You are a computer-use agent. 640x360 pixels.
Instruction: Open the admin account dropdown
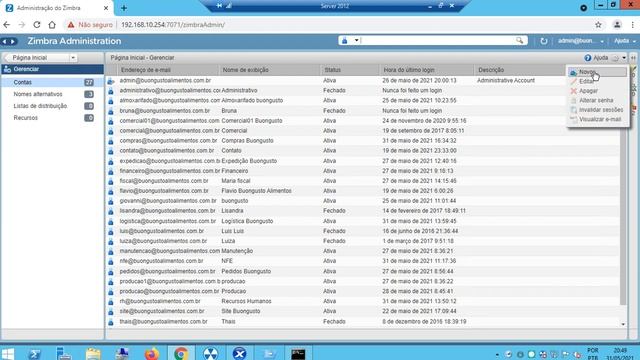[x=580, y=41]
